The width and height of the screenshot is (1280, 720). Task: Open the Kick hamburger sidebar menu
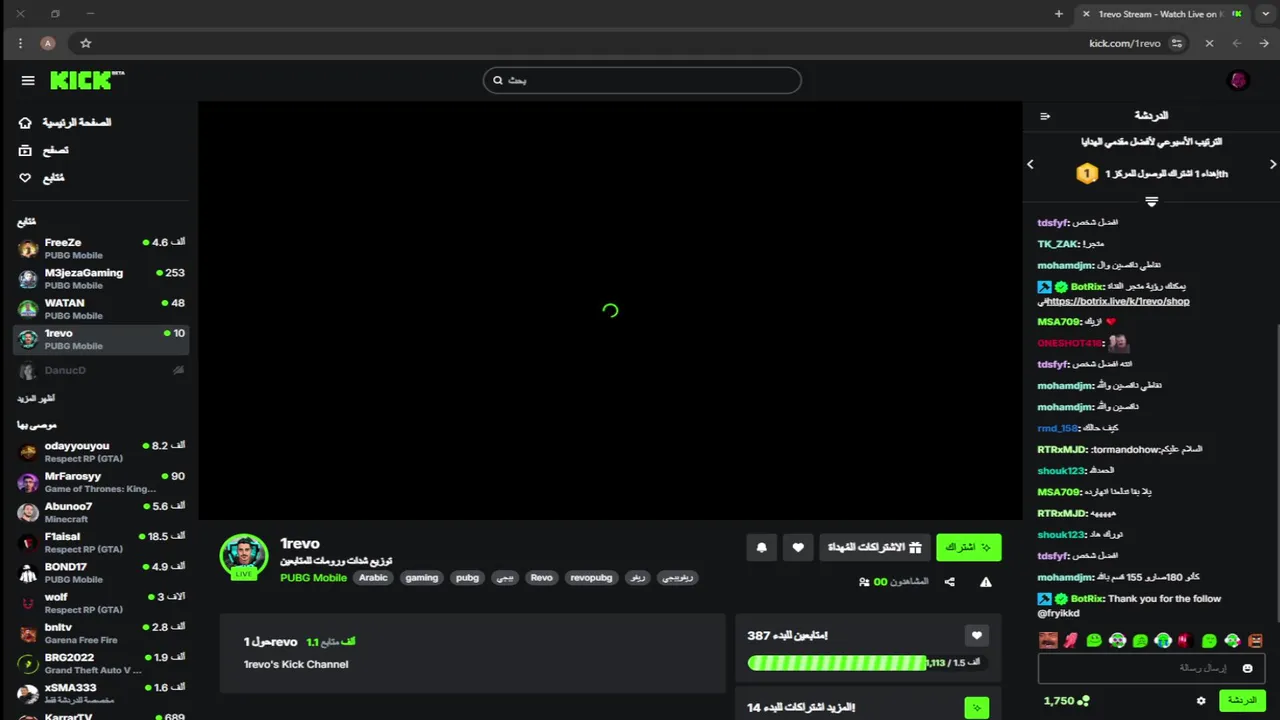point(28,80)
